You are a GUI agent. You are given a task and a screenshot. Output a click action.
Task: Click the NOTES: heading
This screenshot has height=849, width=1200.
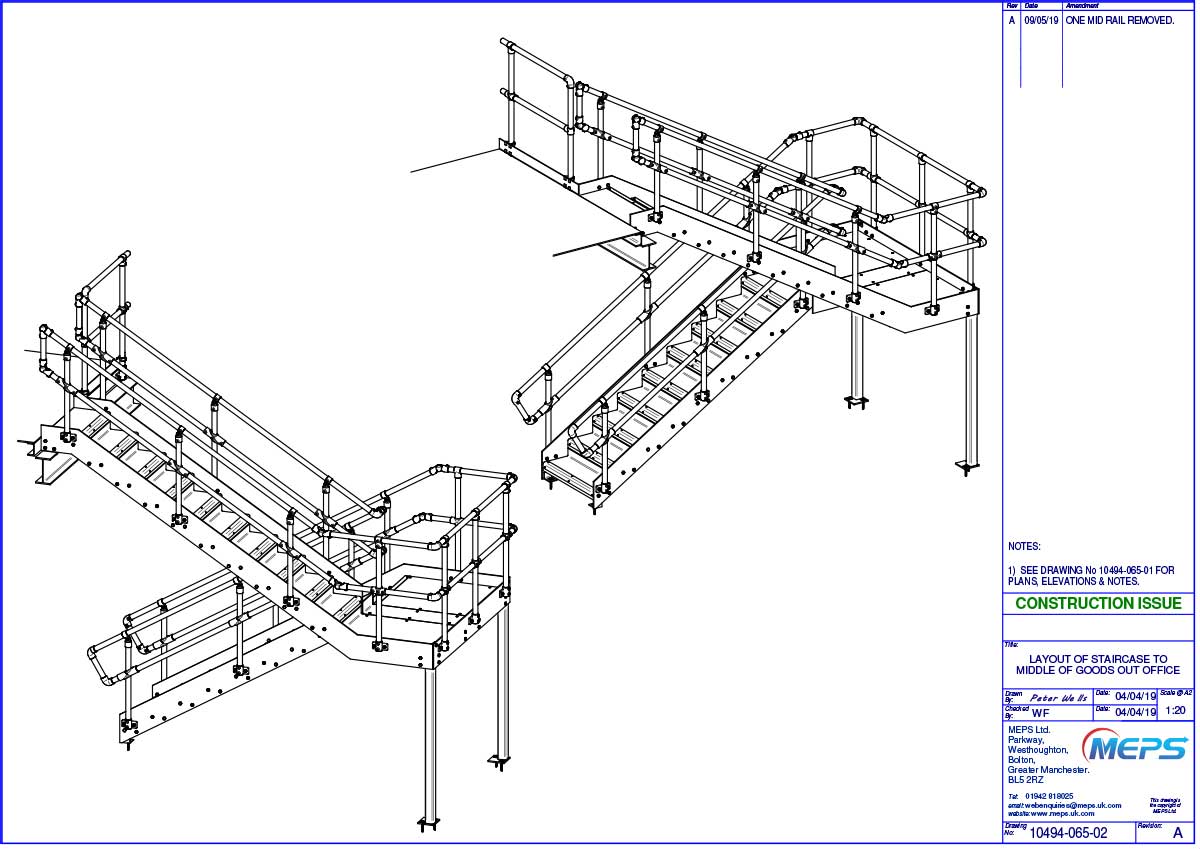(1024, 547)
